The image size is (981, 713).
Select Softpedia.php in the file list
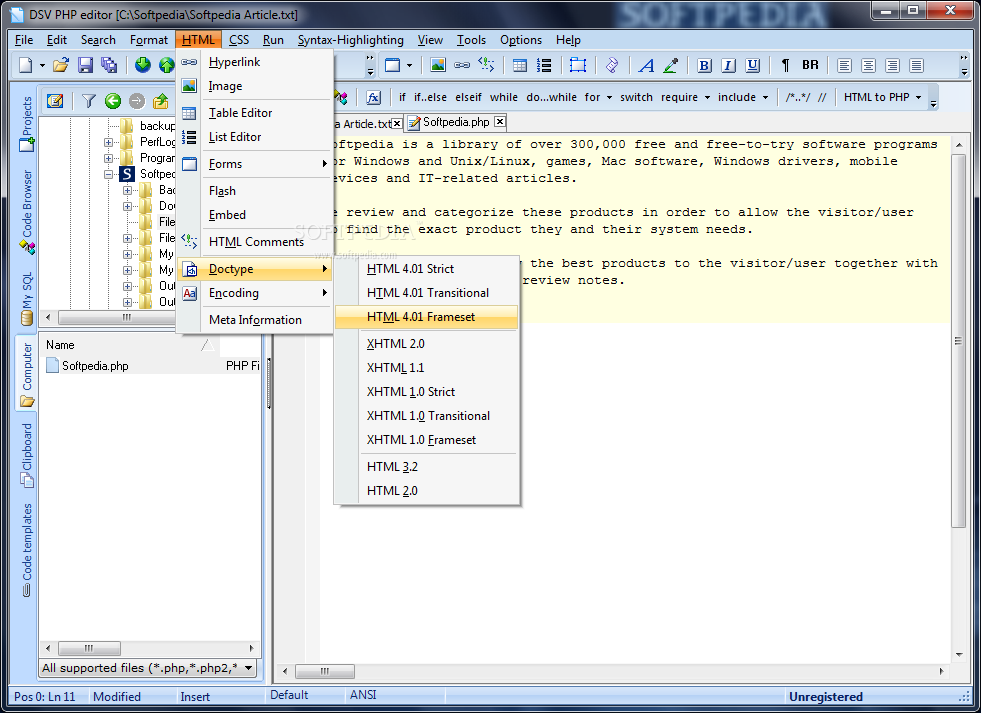tap(95, 366)
